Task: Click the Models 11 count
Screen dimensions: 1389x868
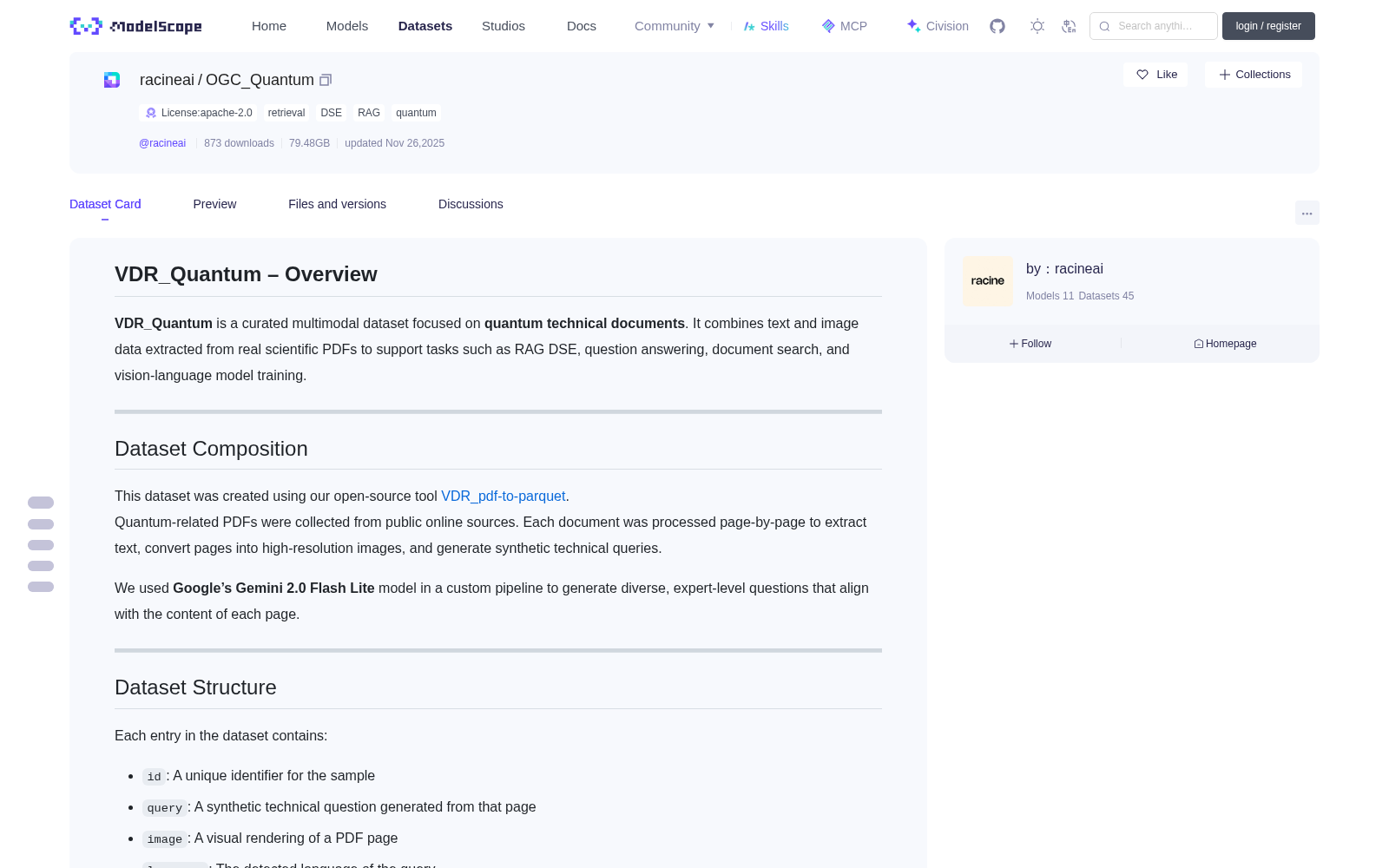Action: click(1050, 296)
